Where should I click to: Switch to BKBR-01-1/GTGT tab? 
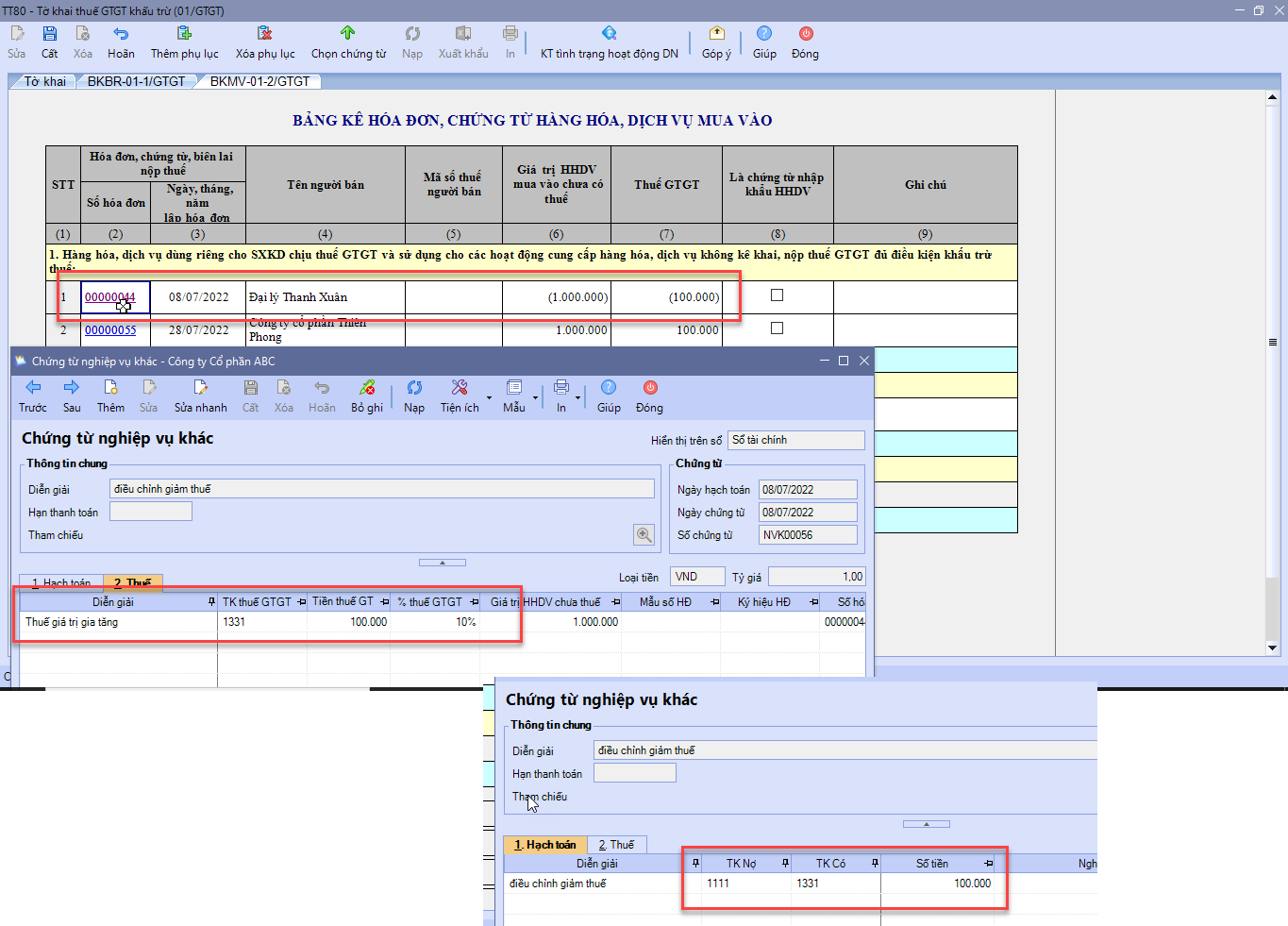[137, 81]
